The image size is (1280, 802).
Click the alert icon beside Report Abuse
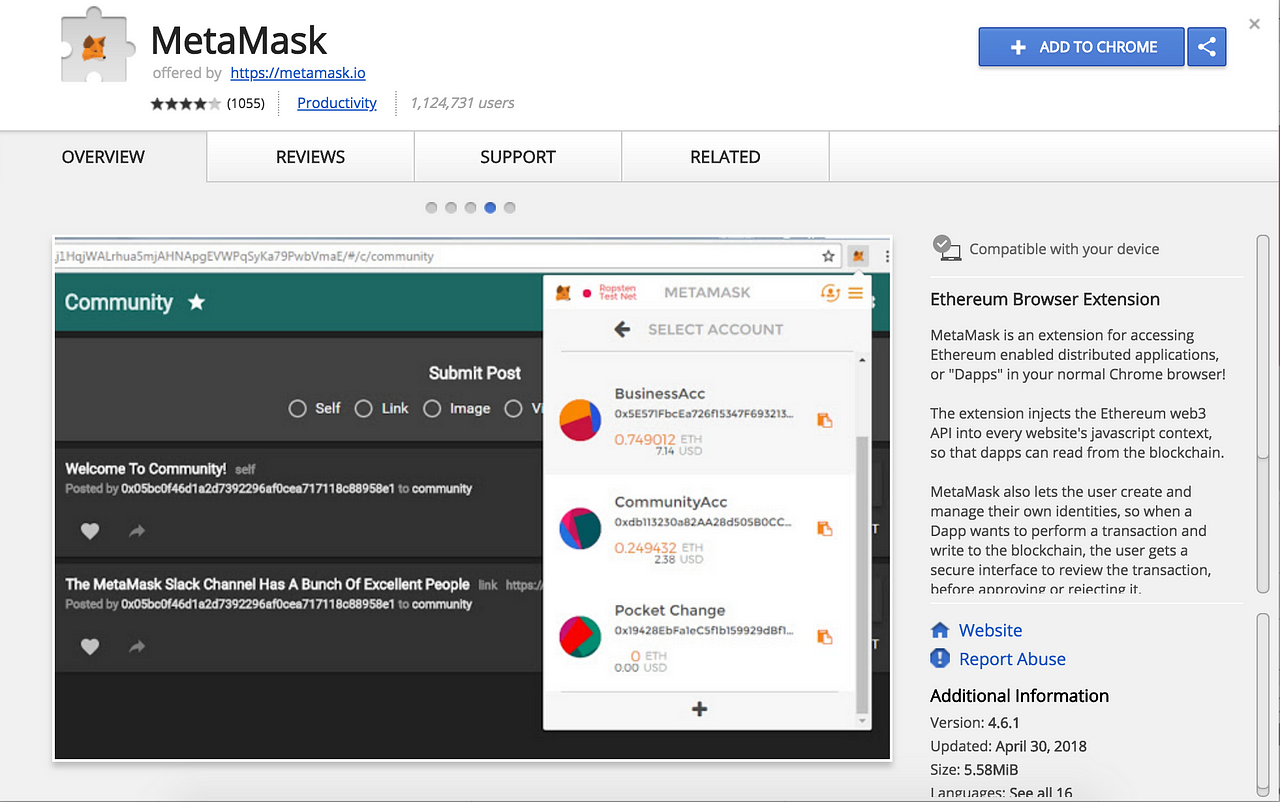click(940, 658)
